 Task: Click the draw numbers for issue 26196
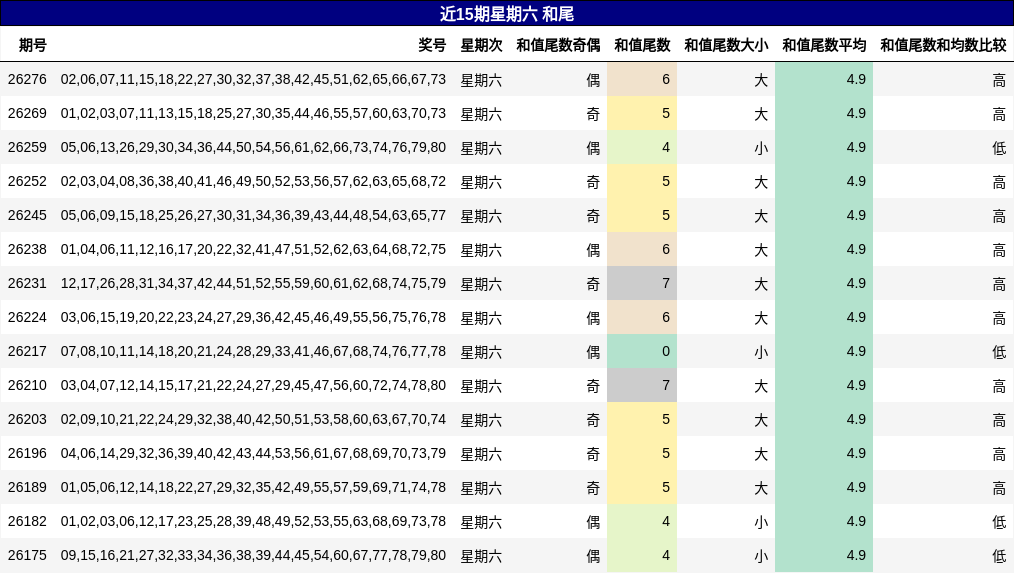pos(254,453)
